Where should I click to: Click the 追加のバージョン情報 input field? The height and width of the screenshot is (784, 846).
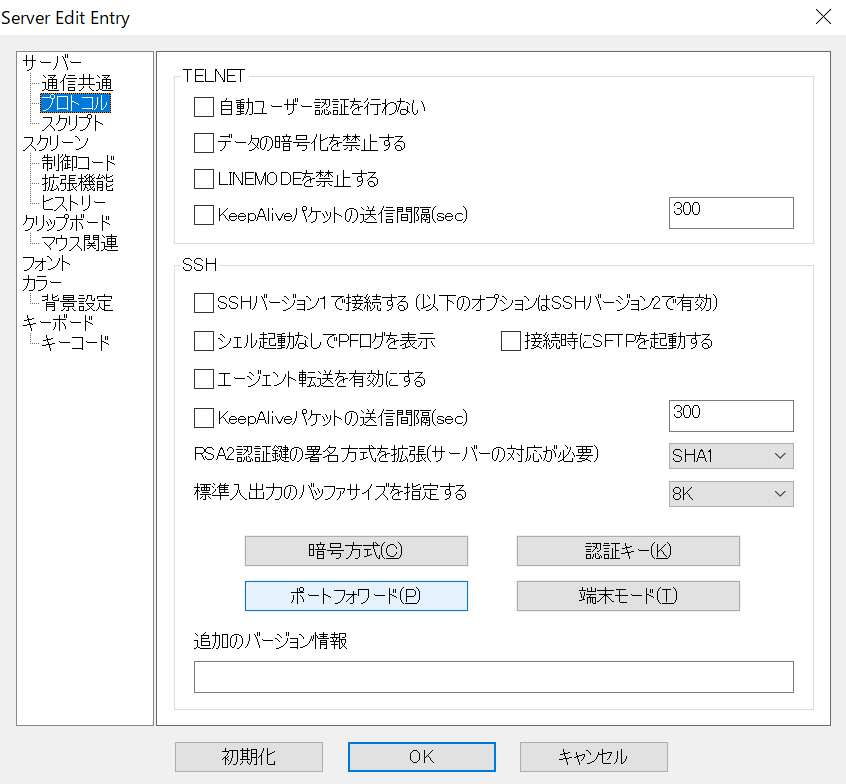point(494,677)
